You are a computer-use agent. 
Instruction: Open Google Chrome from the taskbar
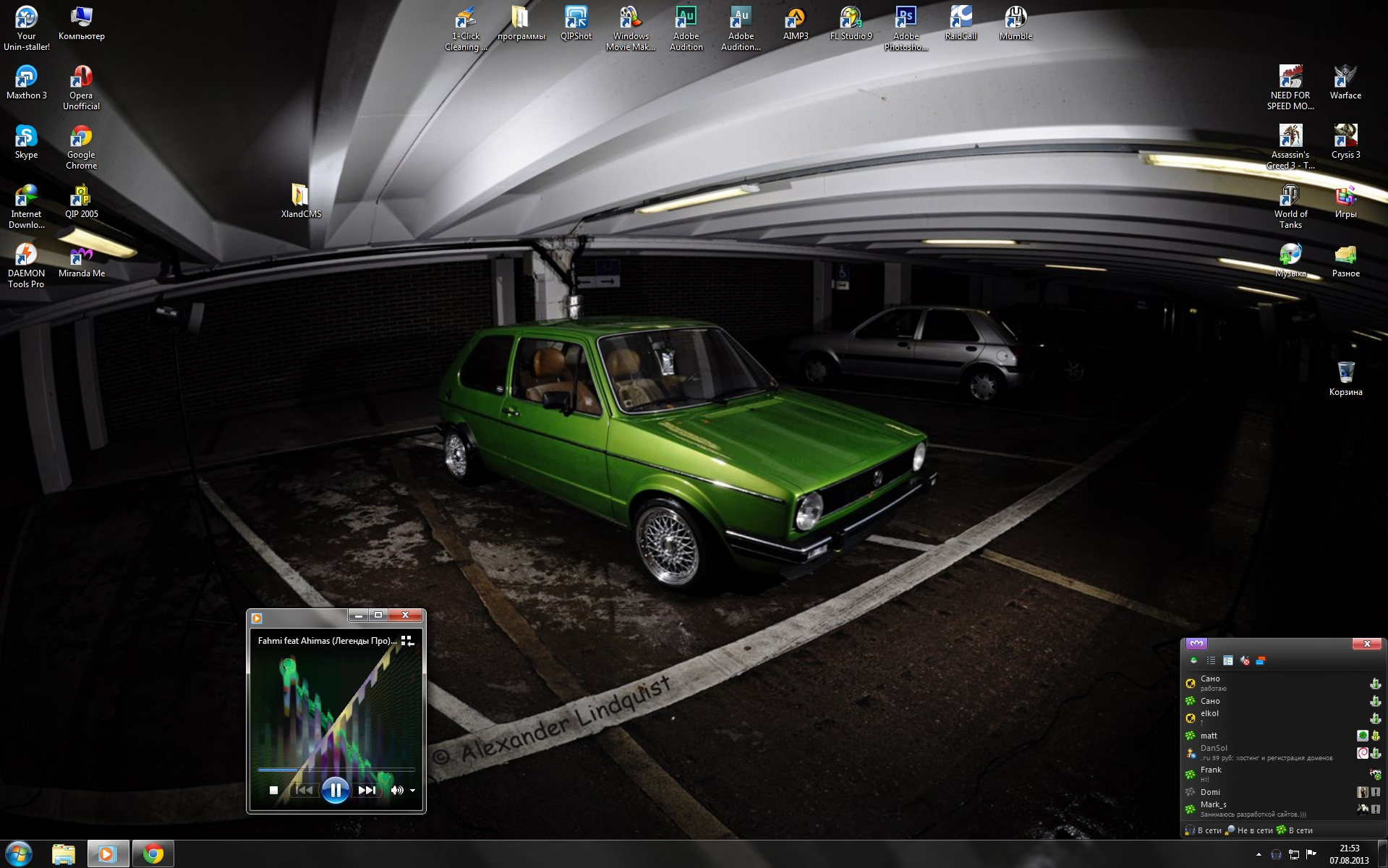pyautogui.click(x=153, y=854)
